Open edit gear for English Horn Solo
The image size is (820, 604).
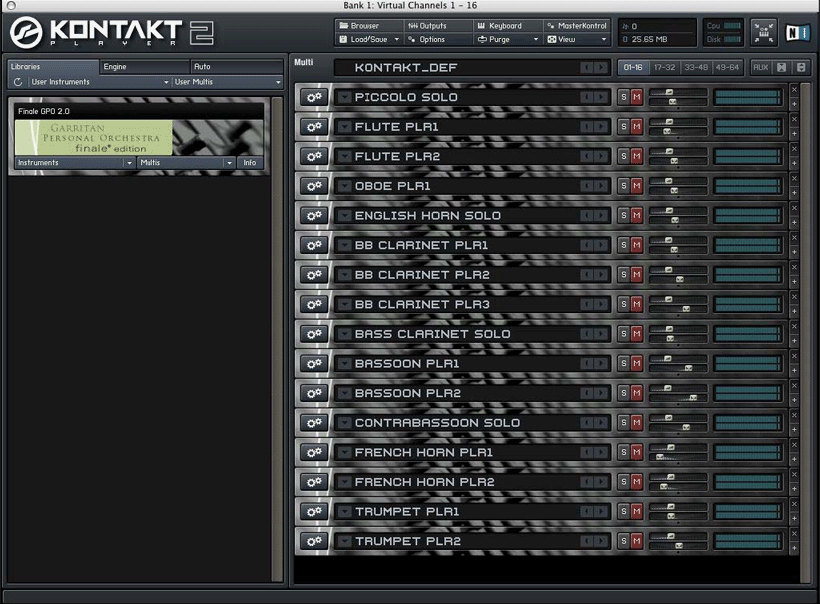(314, 215)
